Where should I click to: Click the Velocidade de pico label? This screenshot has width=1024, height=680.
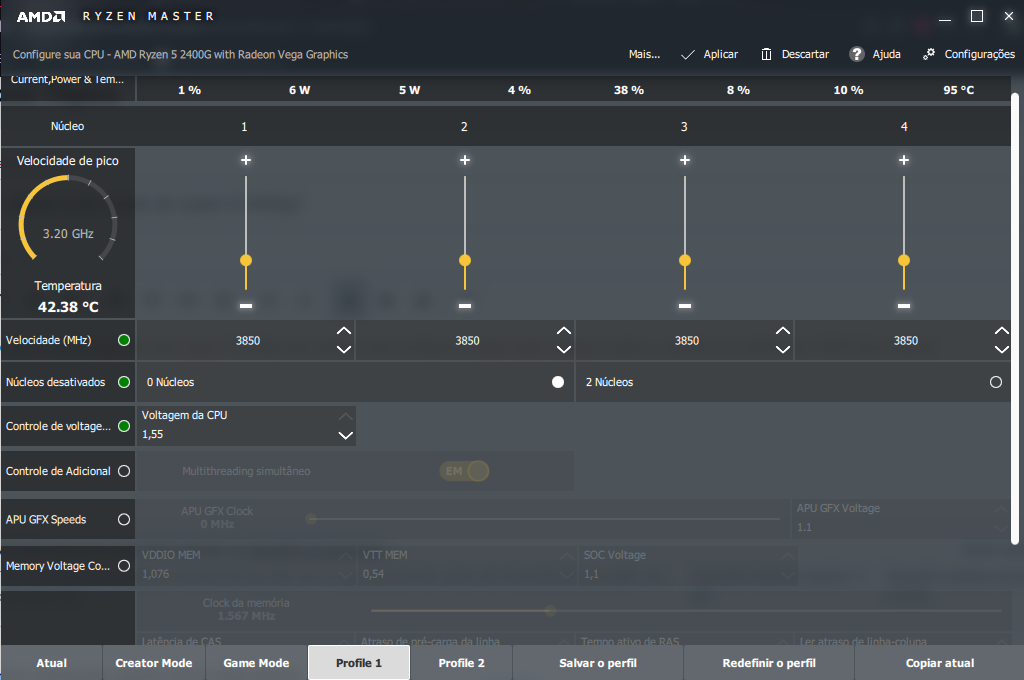click(68, 161)
